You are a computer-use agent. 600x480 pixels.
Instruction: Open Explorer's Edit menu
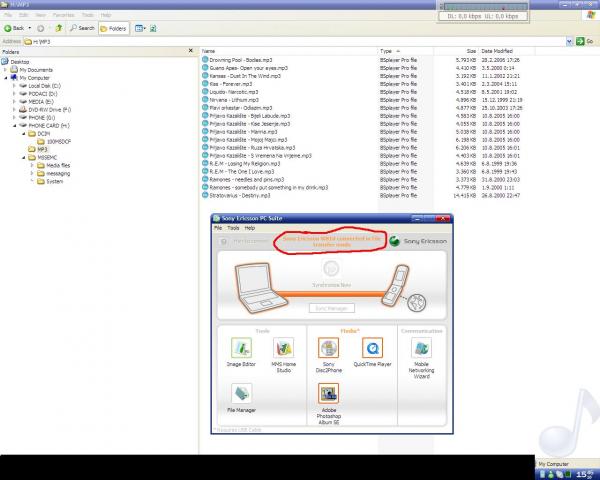[24, 15]
